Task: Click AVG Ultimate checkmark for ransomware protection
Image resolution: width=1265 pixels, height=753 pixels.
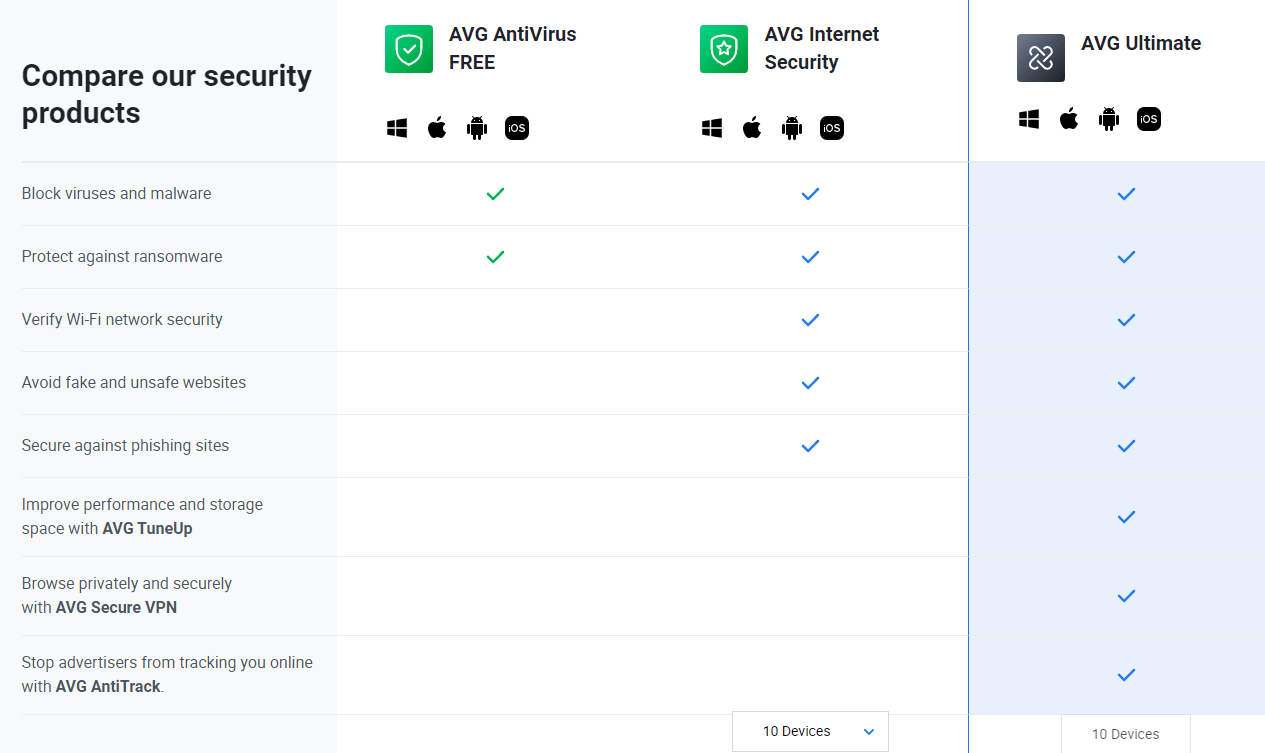Action: (x=1126, y=257)
